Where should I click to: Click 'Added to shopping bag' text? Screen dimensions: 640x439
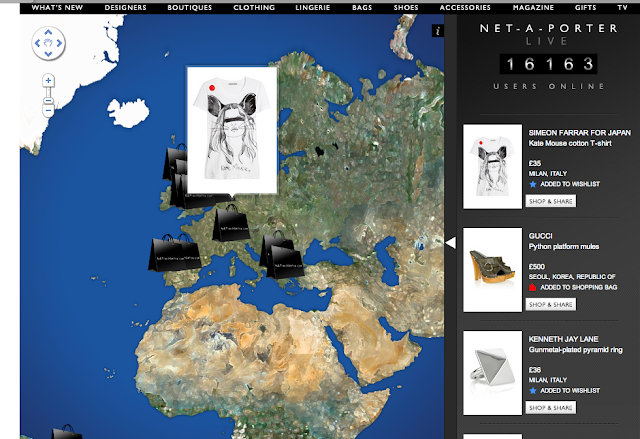tap(578, 287)
